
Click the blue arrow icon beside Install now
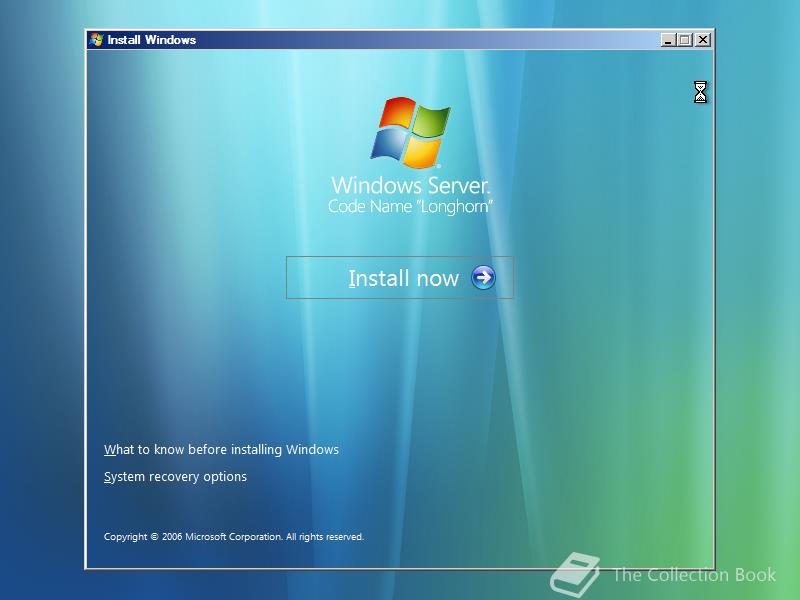tap(483, 278)
